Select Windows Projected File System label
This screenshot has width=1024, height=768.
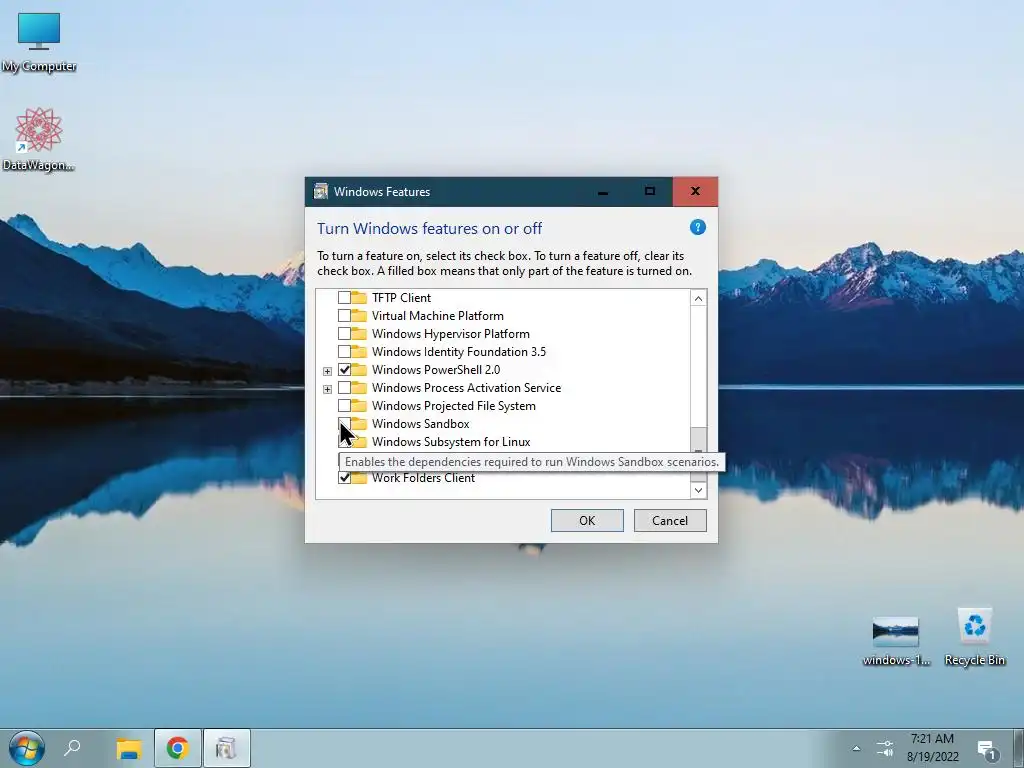[453, 406]
